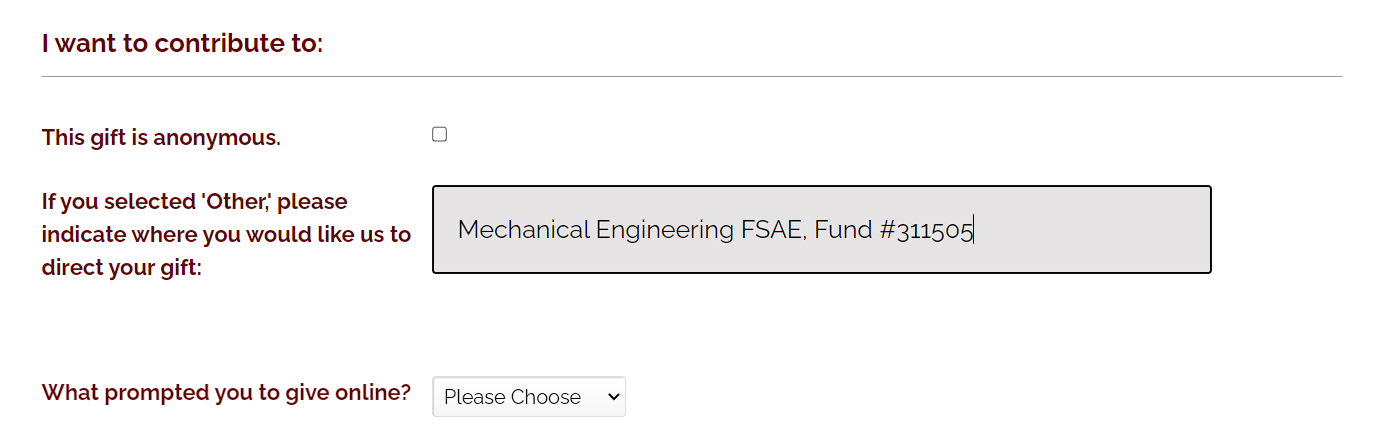
Task: Click the 'What prompted you to give online?' label
Action: [x=226, y=392]
